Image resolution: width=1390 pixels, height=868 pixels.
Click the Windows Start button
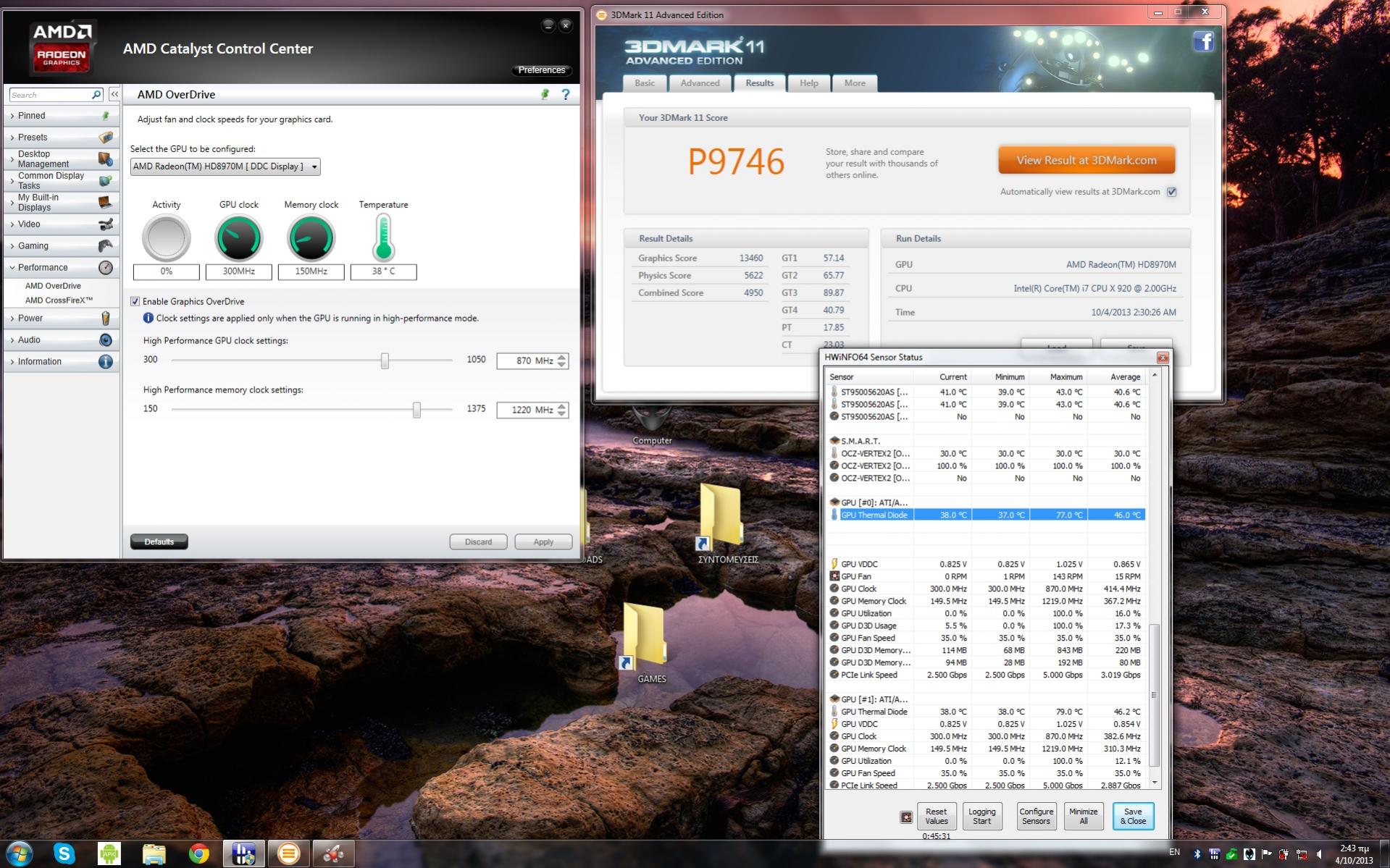click(19, 854)
